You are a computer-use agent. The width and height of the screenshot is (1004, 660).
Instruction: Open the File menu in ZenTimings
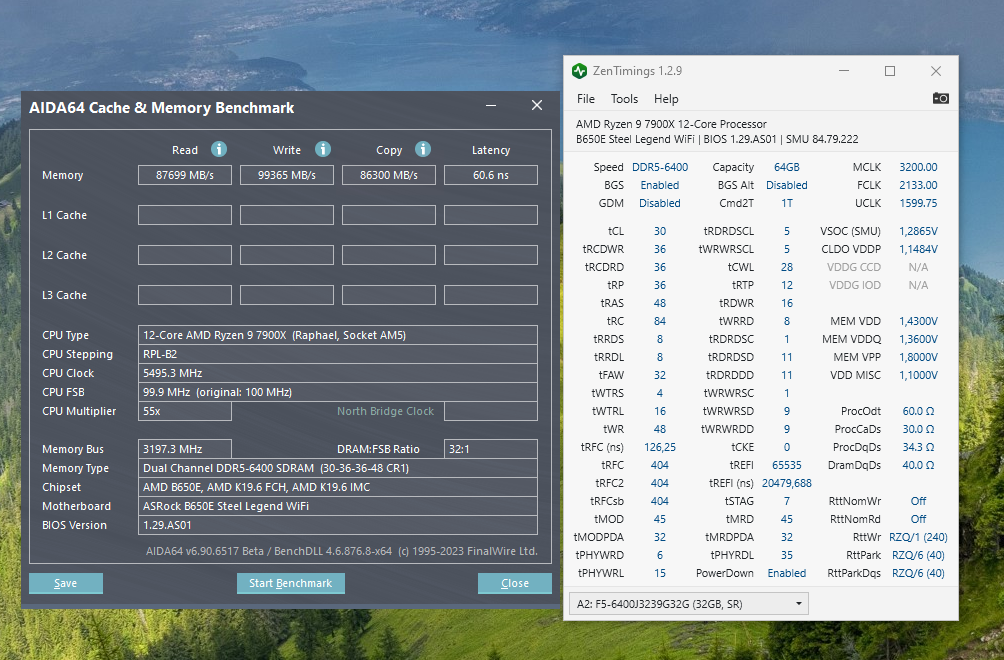586,99
